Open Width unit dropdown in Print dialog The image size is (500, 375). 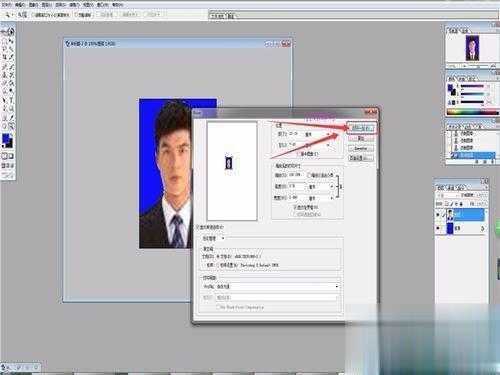321,198
